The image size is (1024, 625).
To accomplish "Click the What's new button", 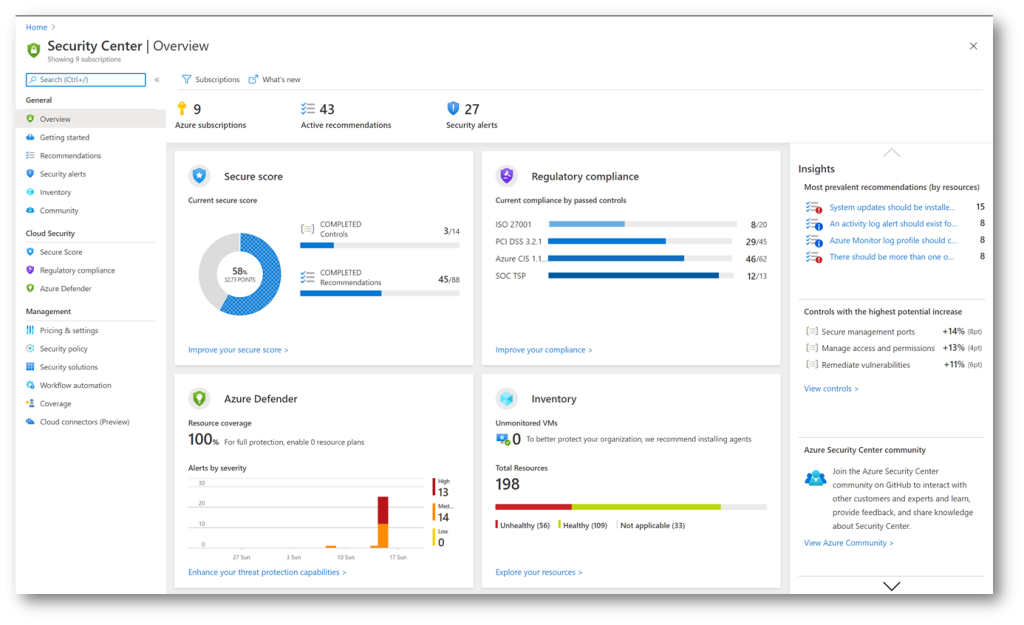I will [274, 80].
